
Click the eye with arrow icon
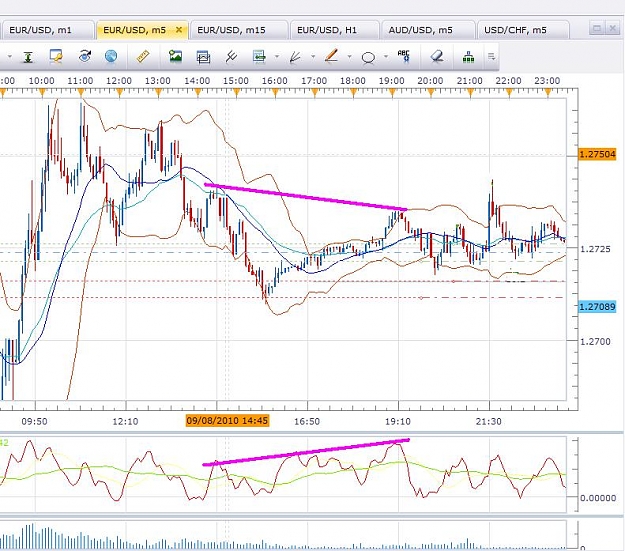coord(85,56)
